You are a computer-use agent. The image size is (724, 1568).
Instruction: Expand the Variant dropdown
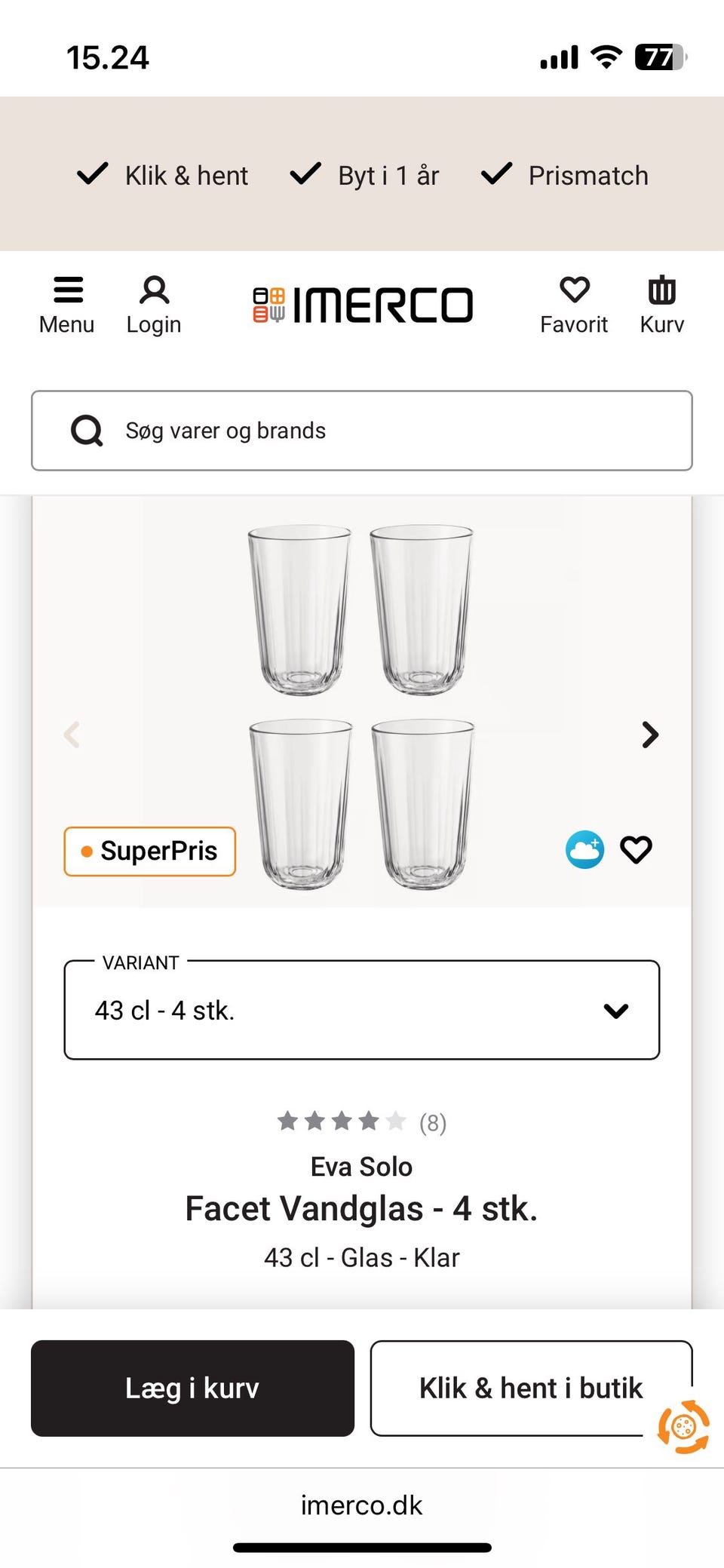(x=362, y=1010)
